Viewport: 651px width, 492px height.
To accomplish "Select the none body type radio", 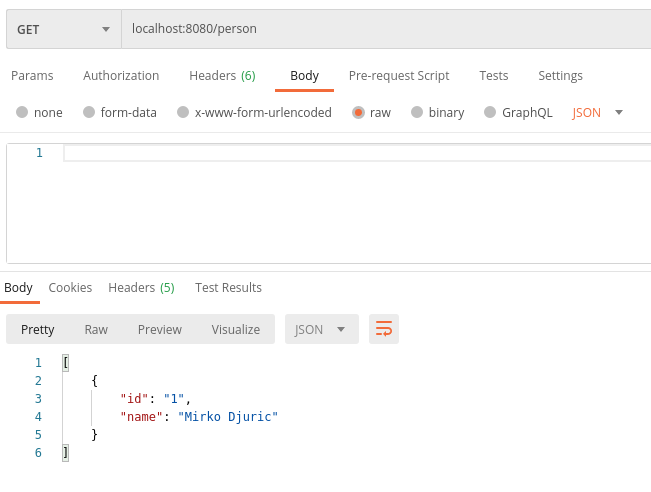I will (22, 112).
